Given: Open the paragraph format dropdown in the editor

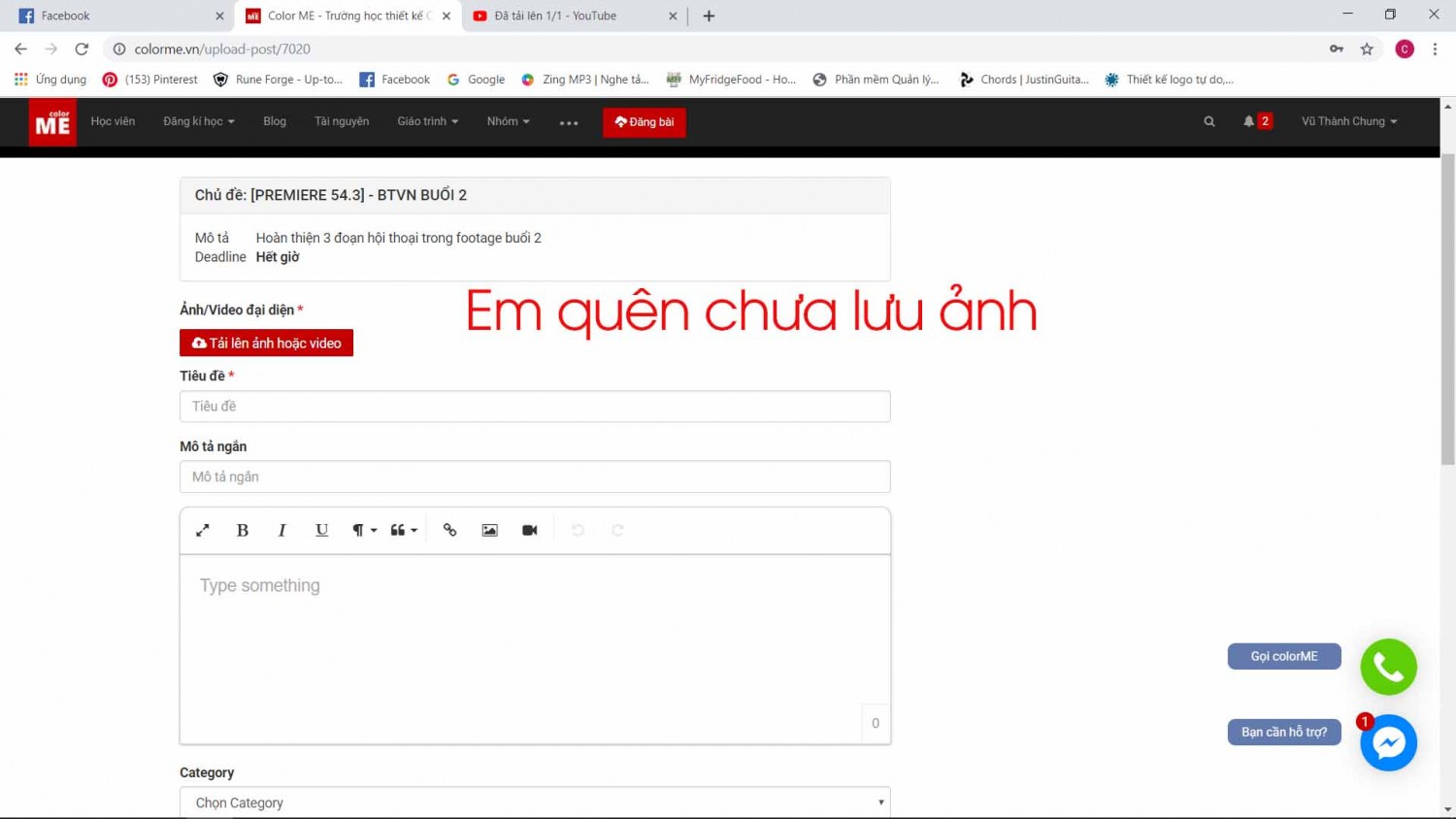Looking at the screenshot, I should coord(364,530).
